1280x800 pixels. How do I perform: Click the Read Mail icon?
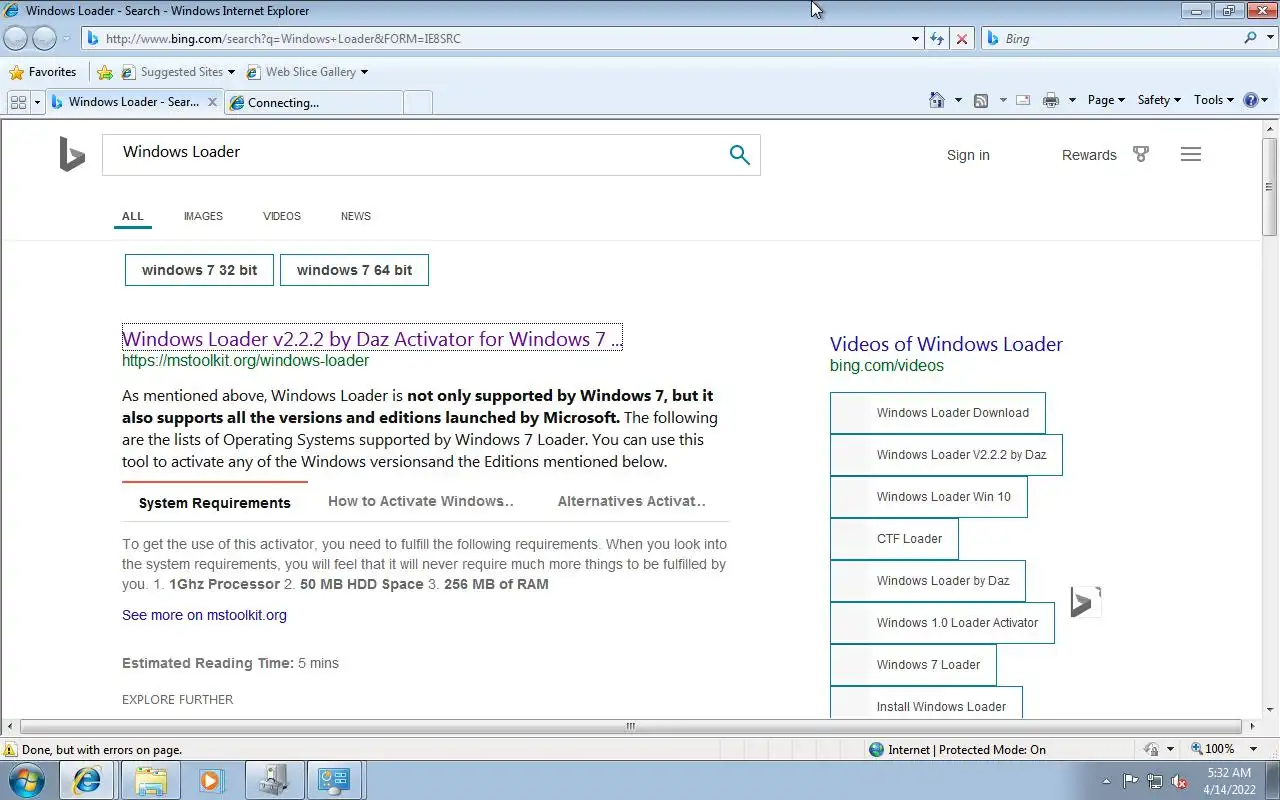click(x=1023, y=100)
